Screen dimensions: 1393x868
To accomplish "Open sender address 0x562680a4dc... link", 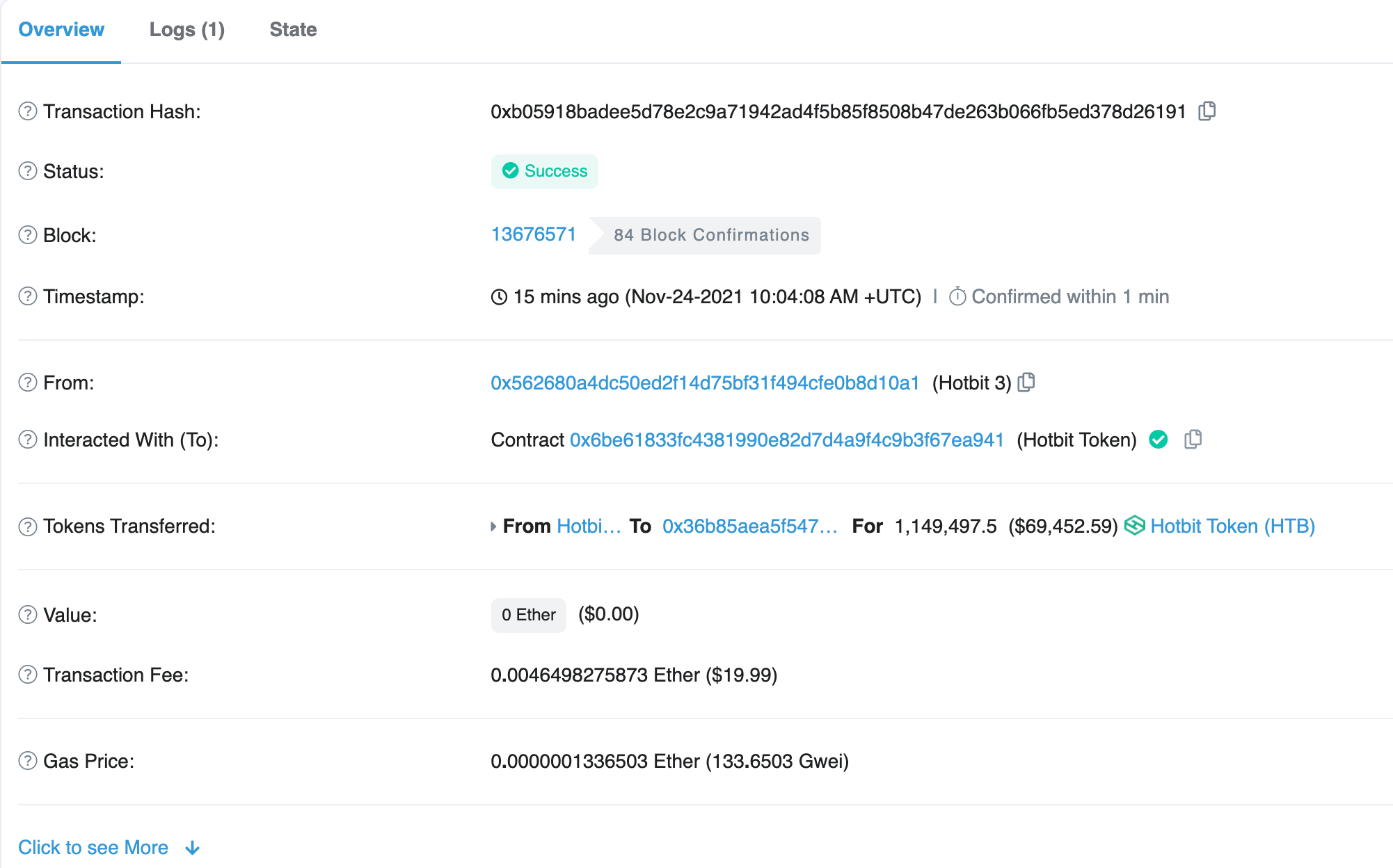I will pyautogui.click(x=705, y=383).
